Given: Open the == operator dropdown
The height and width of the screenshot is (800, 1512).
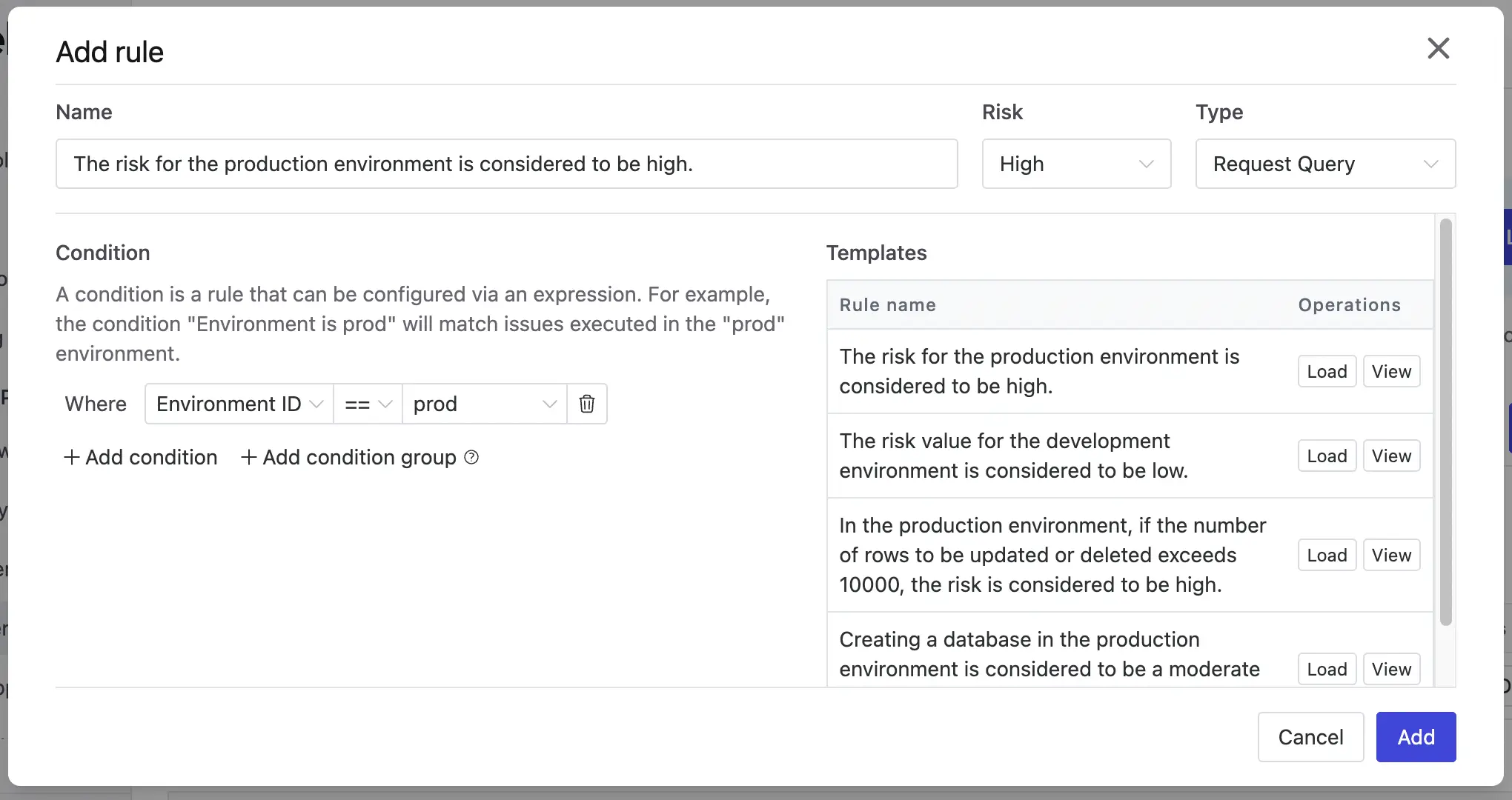Looking at the screenshot, I should (x=368, y=404).
